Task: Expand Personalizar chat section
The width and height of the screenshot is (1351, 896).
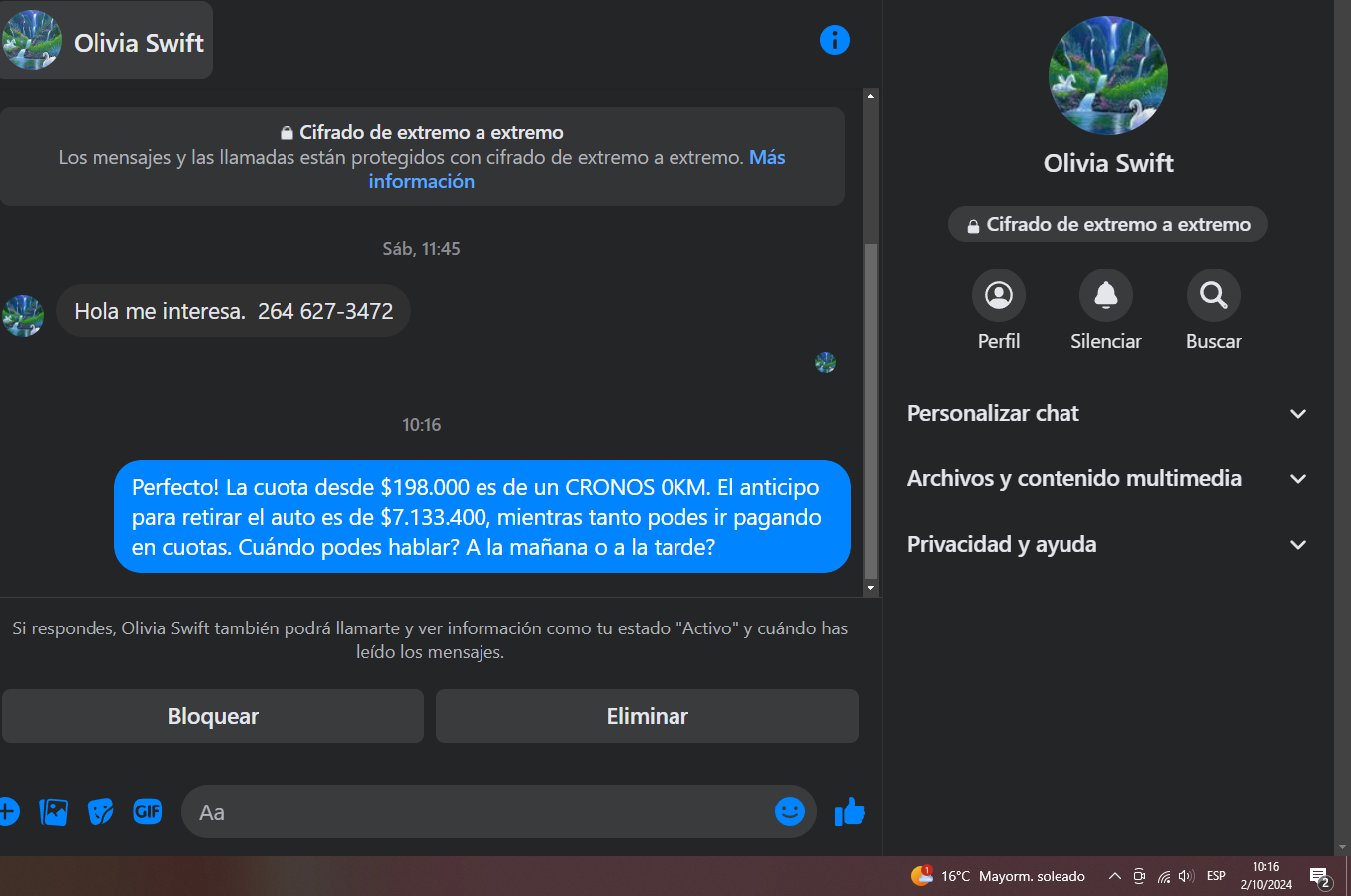Action: (1107, 413)
